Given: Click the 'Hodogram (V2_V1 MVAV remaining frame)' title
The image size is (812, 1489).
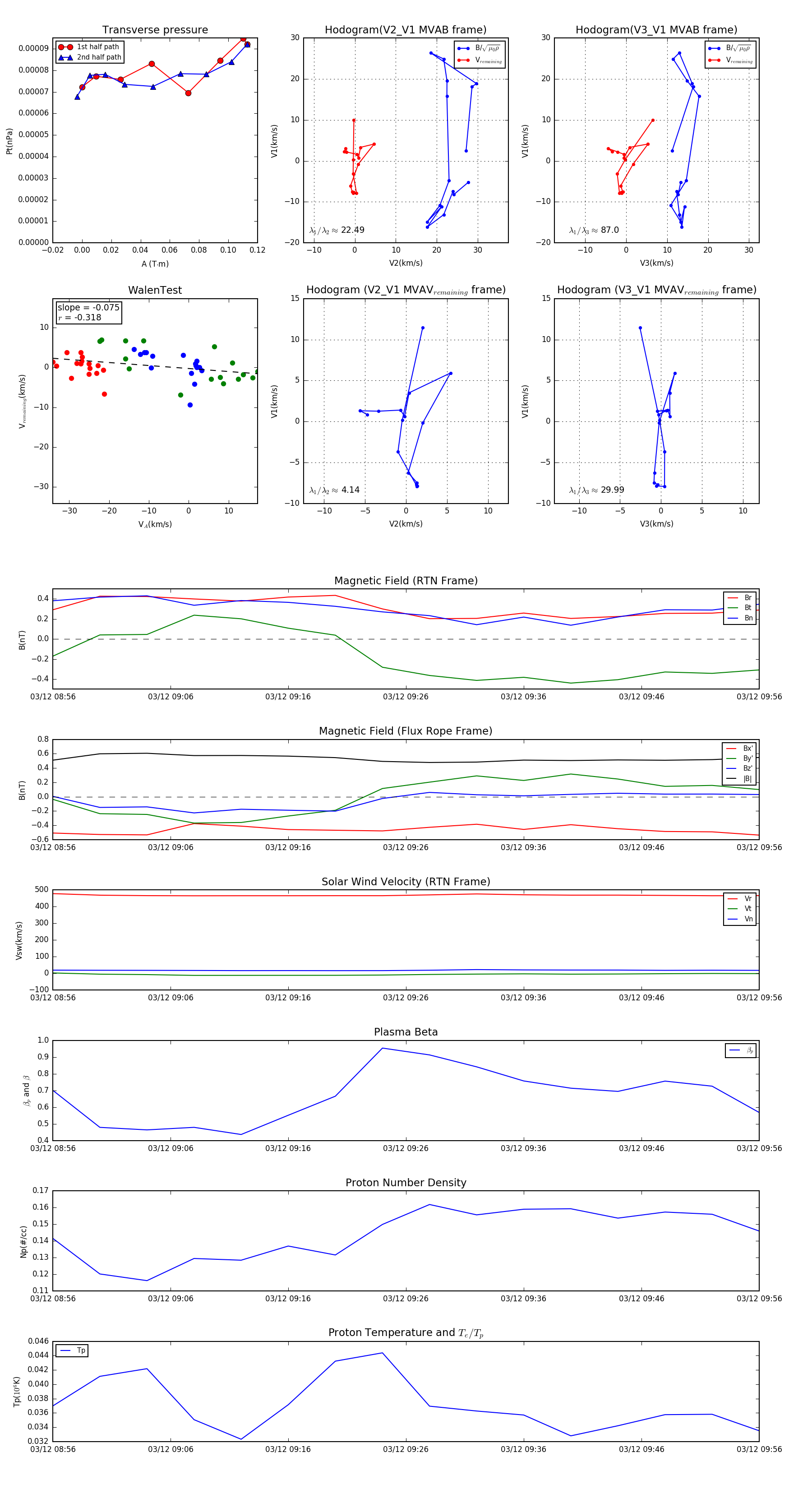Looking at the screenshot, I should (406, 290).
